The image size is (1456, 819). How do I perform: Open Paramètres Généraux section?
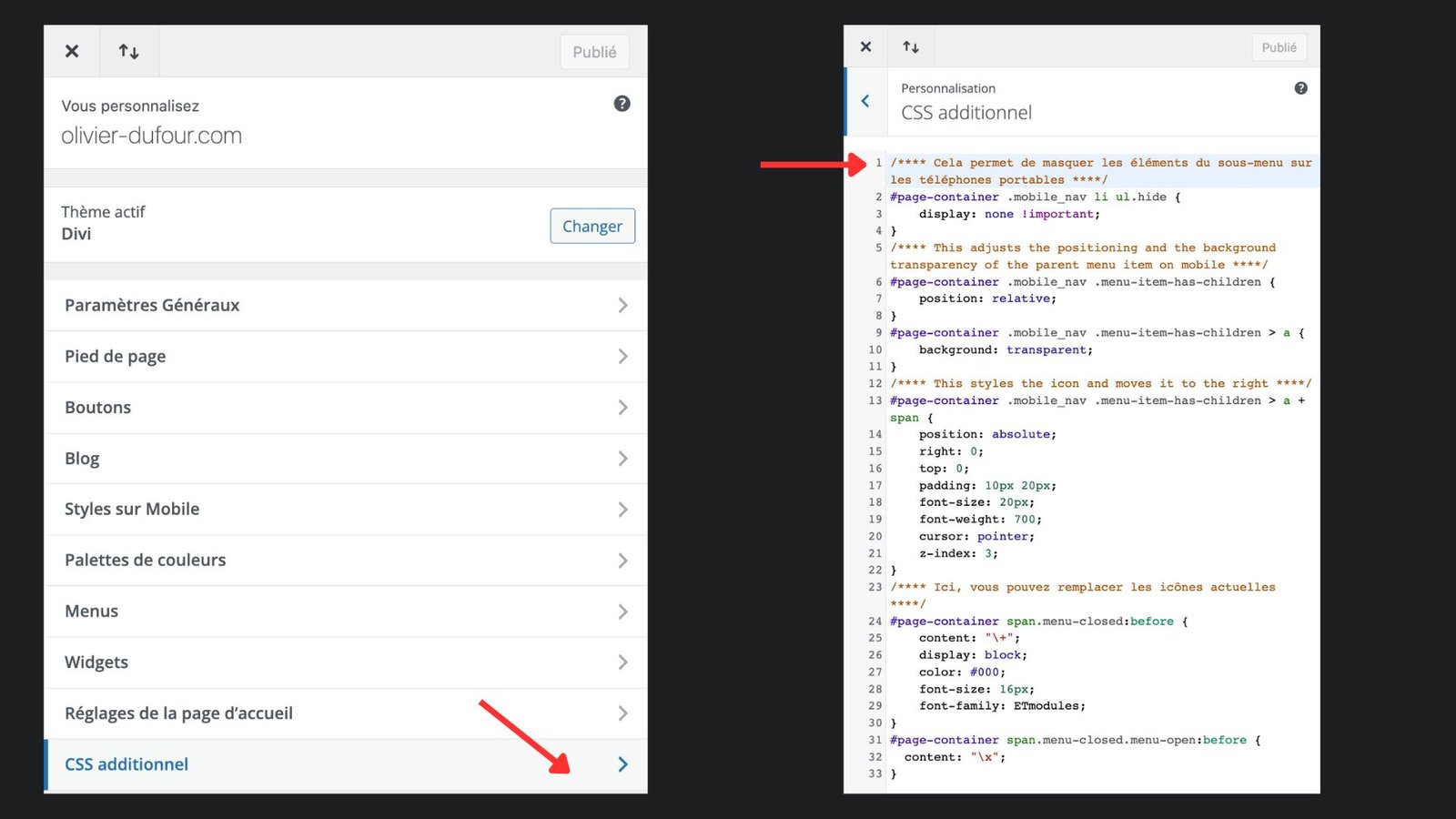[x=346, y=306]
